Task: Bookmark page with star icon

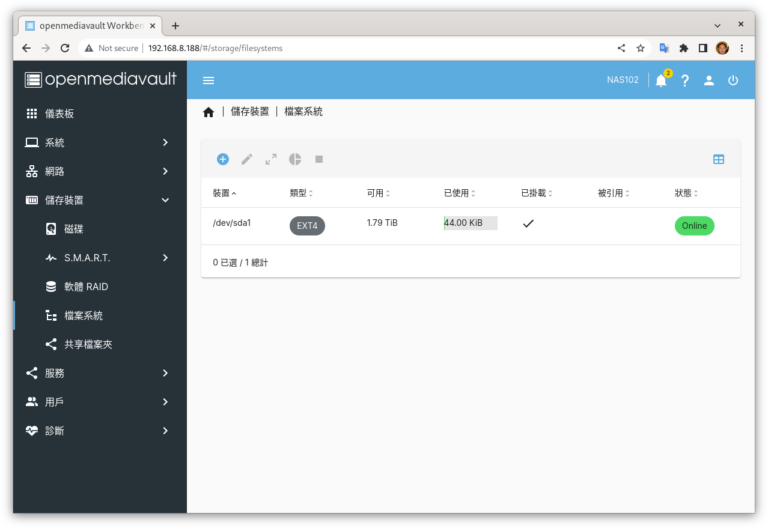Action: tap(640, 48)
